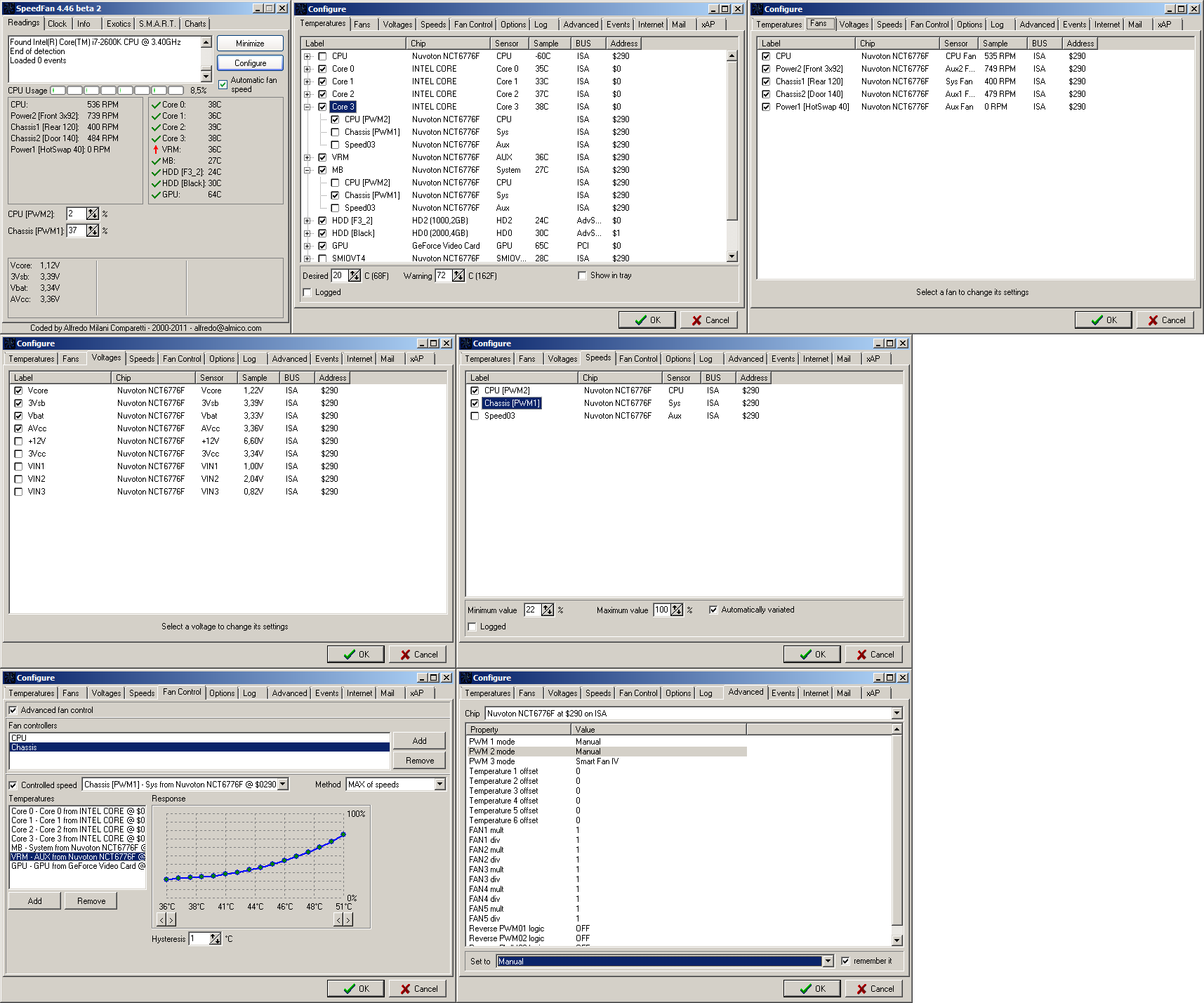Image resolution: width=1204 pixels, height=1003 pixels.
Task: Uncheck Power1 [HotSwap 40] in the fans list
Action: point(766,107)
